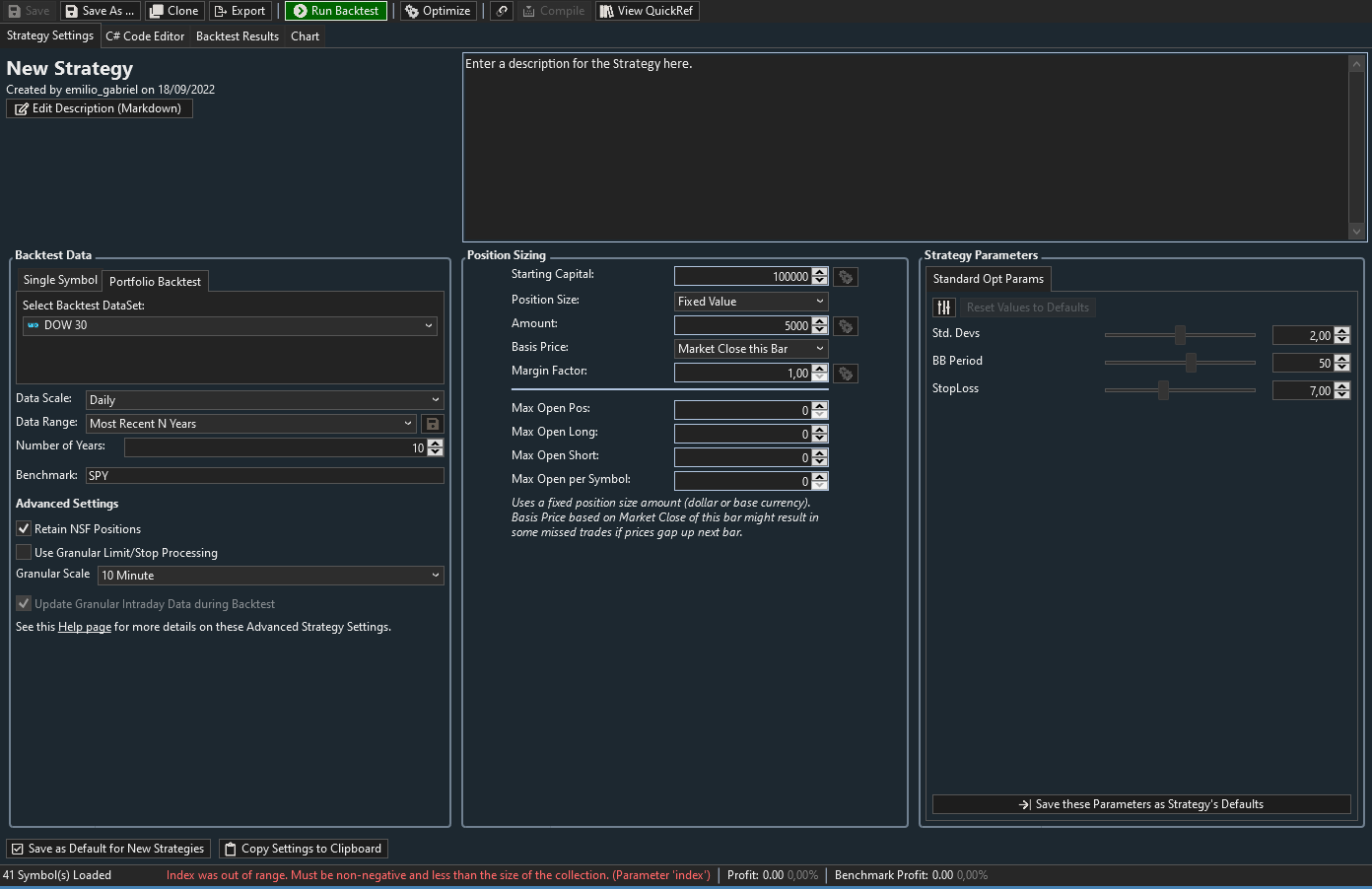
Task: Expand the DOW 30 DataSet dropdown
Action: point(232,325)
